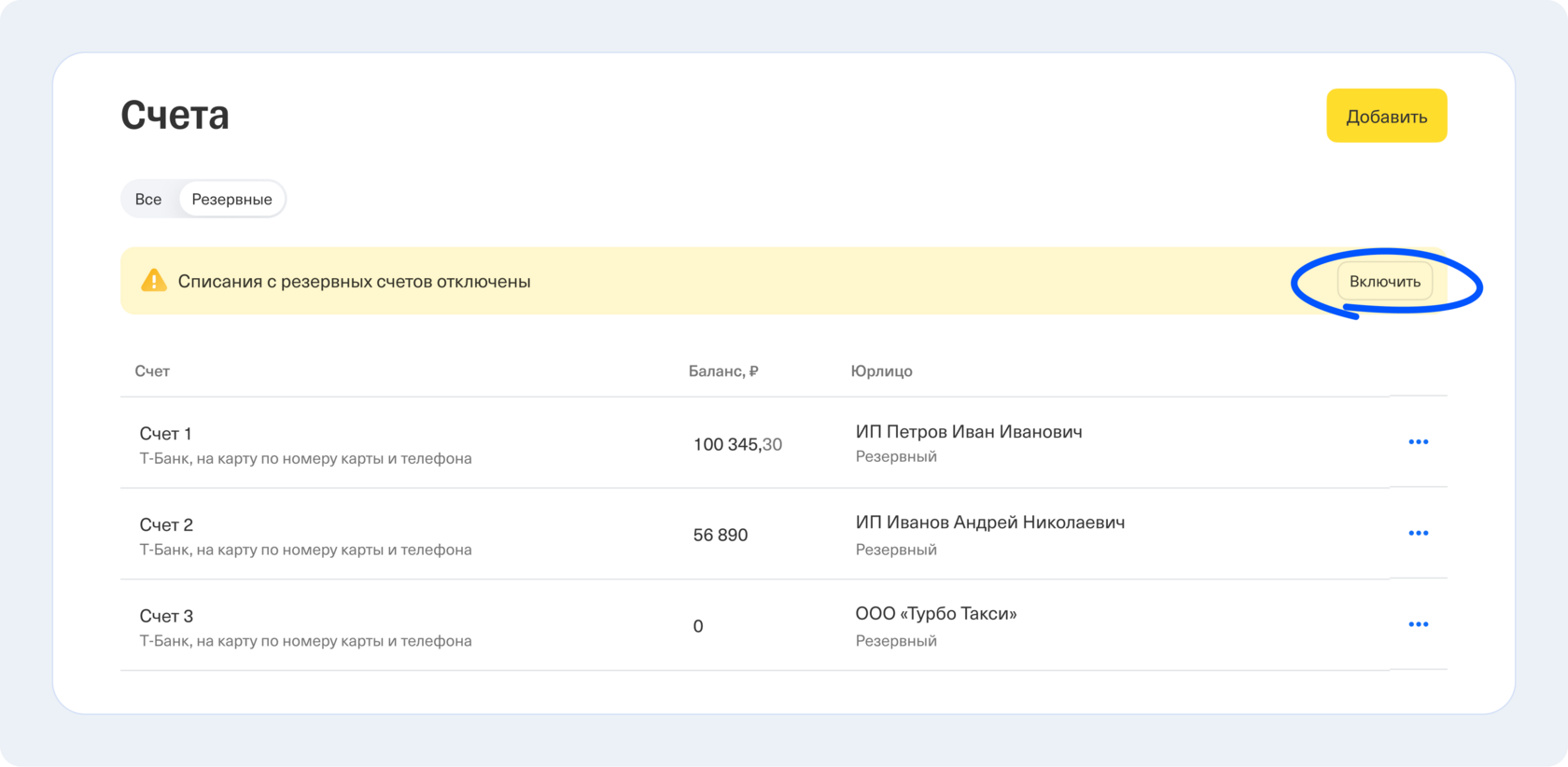Click the yellow Добавить button

pyautogui.click(x=1386, y=117)
